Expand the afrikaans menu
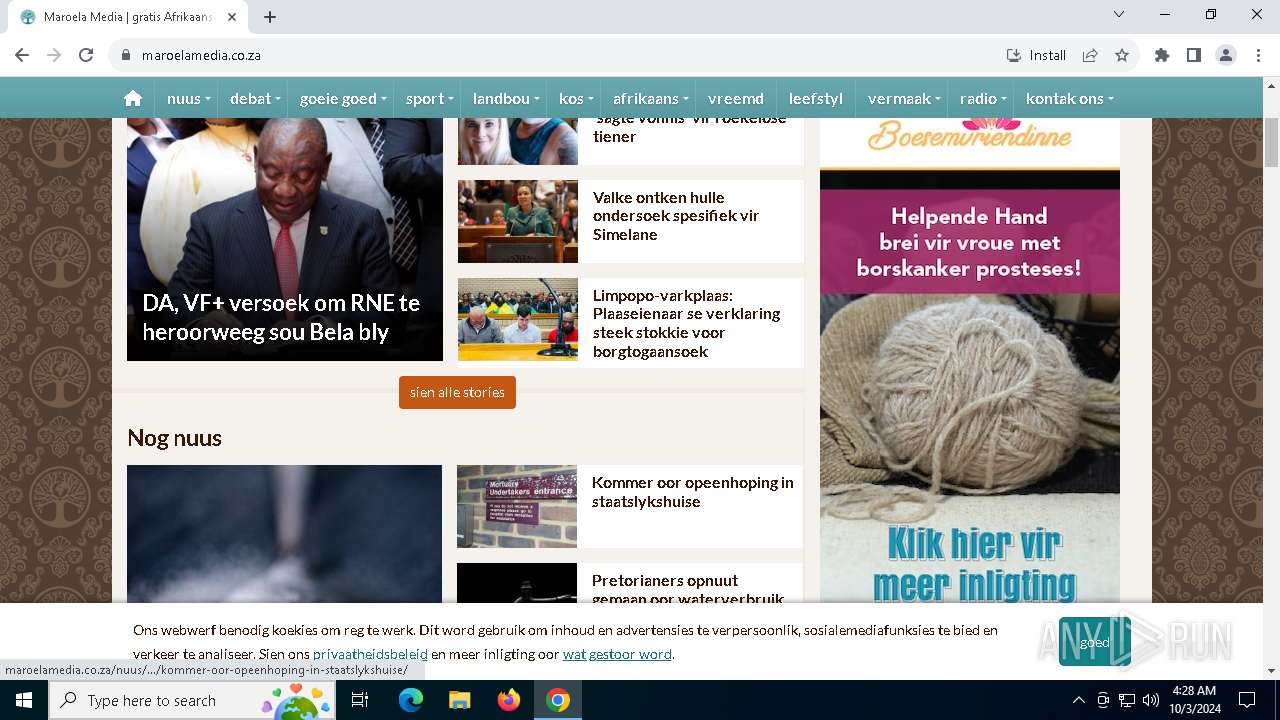The width and height of the screenshot is (1280, 720). (651, 98)
